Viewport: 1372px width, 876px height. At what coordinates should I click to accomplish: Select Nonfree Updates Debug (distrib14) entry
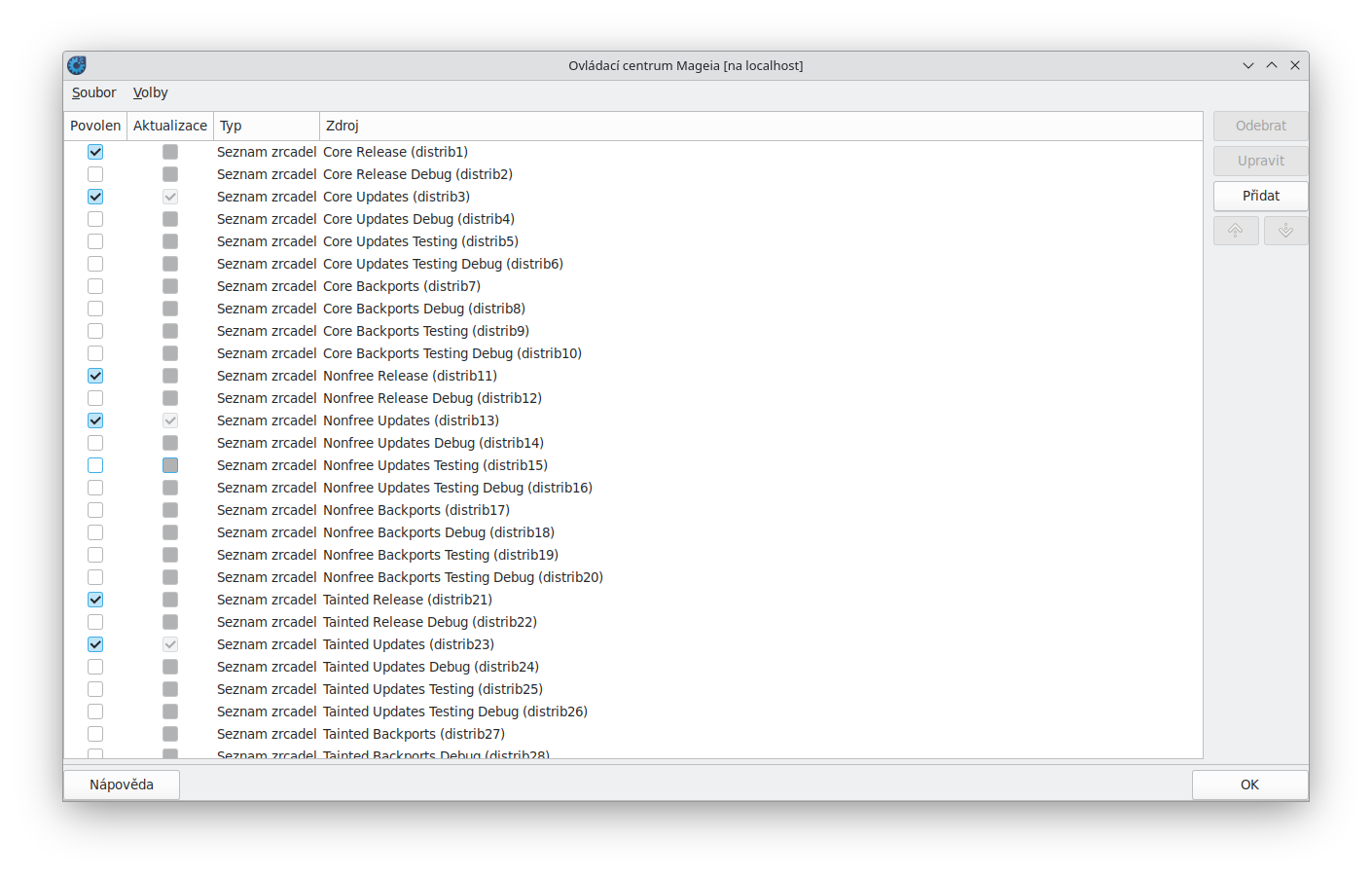[x=433, y=443]
